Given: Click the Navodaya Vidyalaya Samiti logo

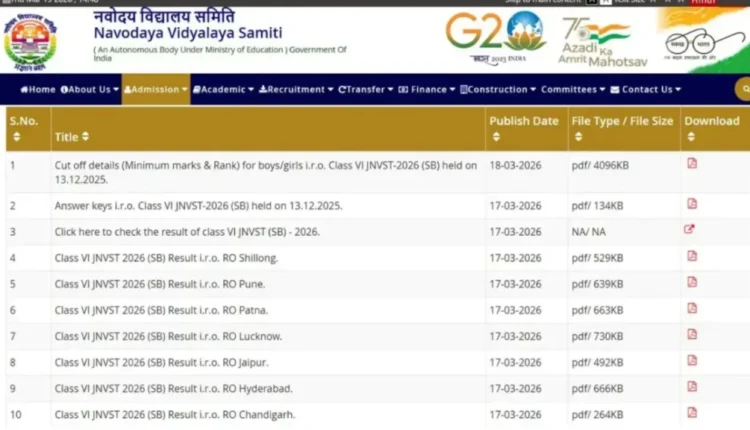Looking at the screenshot, I should (x=30, y=41).
